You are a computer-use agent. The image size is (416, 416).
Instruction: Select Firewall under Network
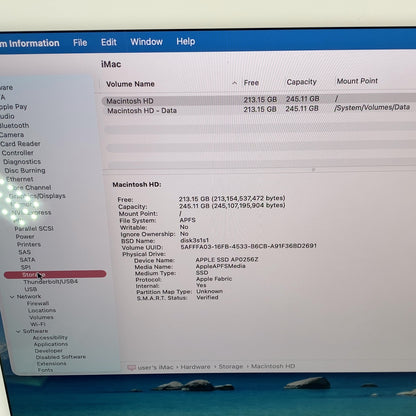pos(38,303)
